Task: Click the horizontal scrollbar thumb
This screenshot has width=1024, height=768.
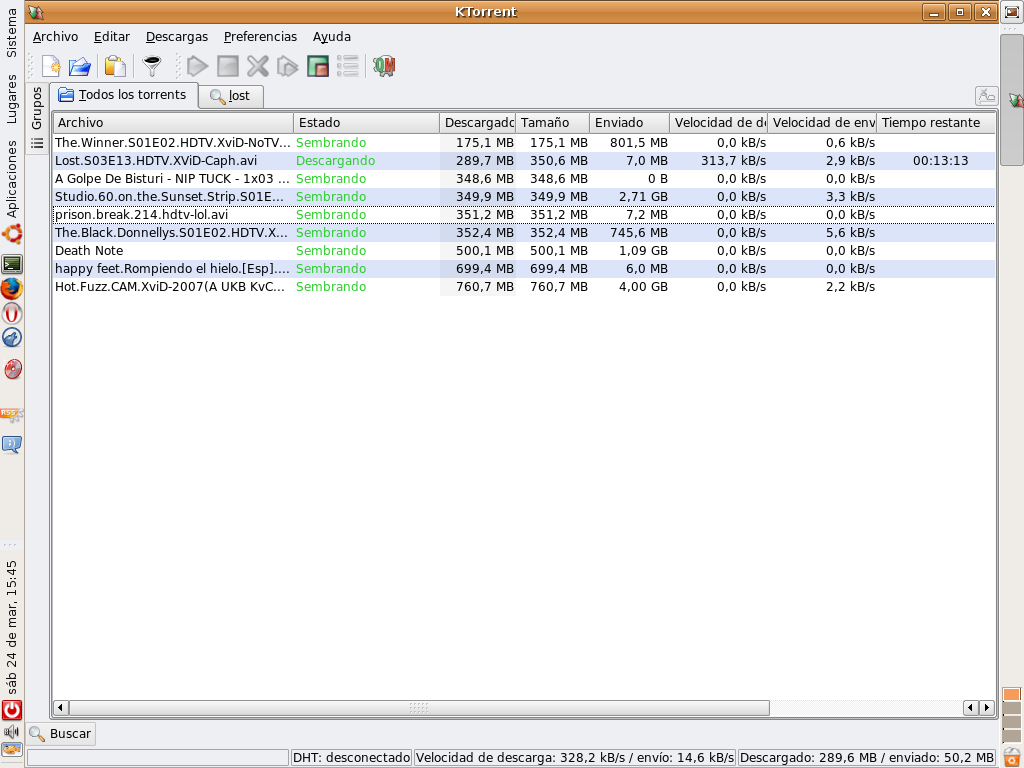Action: 419,708
